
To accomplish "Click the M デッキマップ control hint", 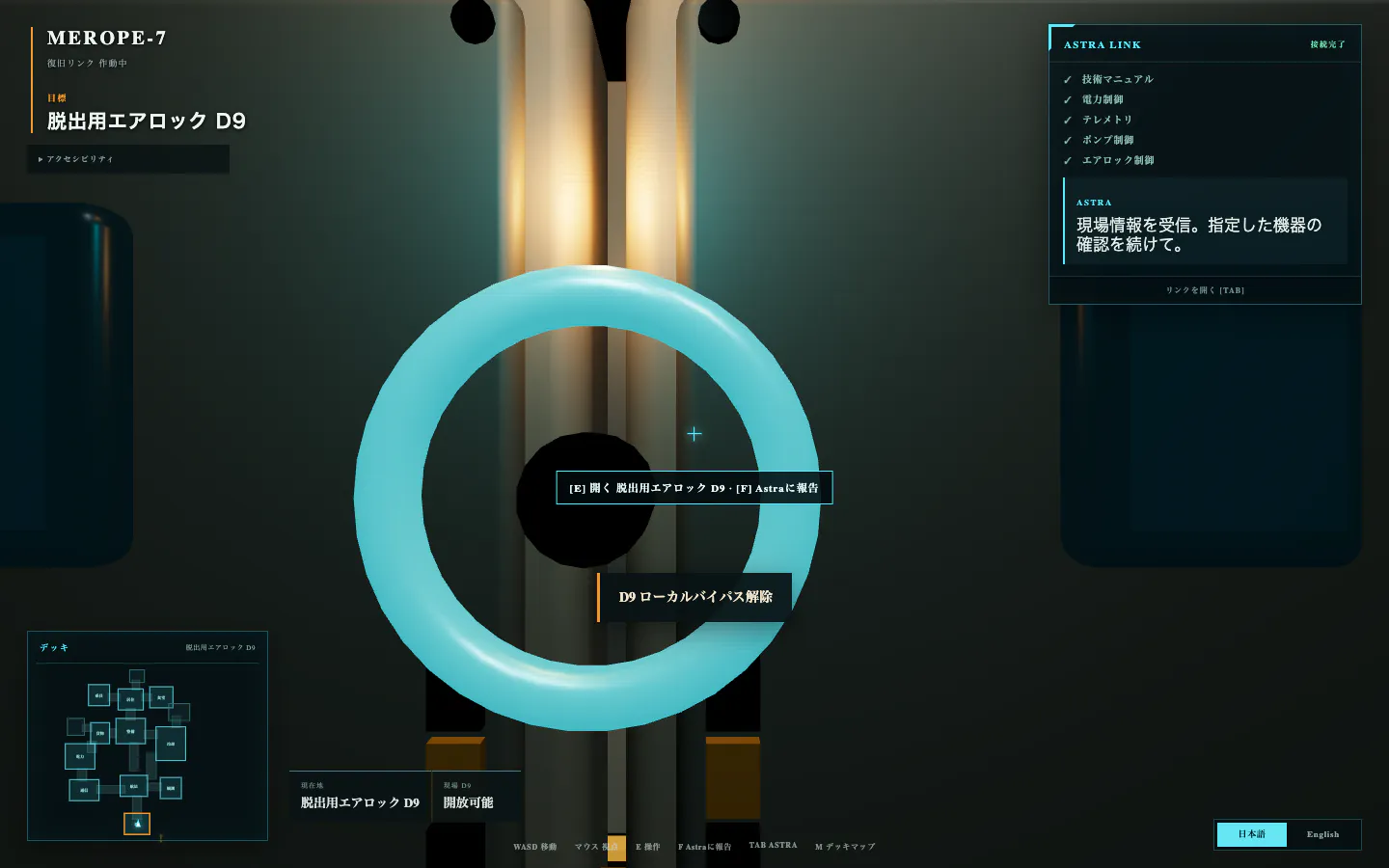I will 845,847.
